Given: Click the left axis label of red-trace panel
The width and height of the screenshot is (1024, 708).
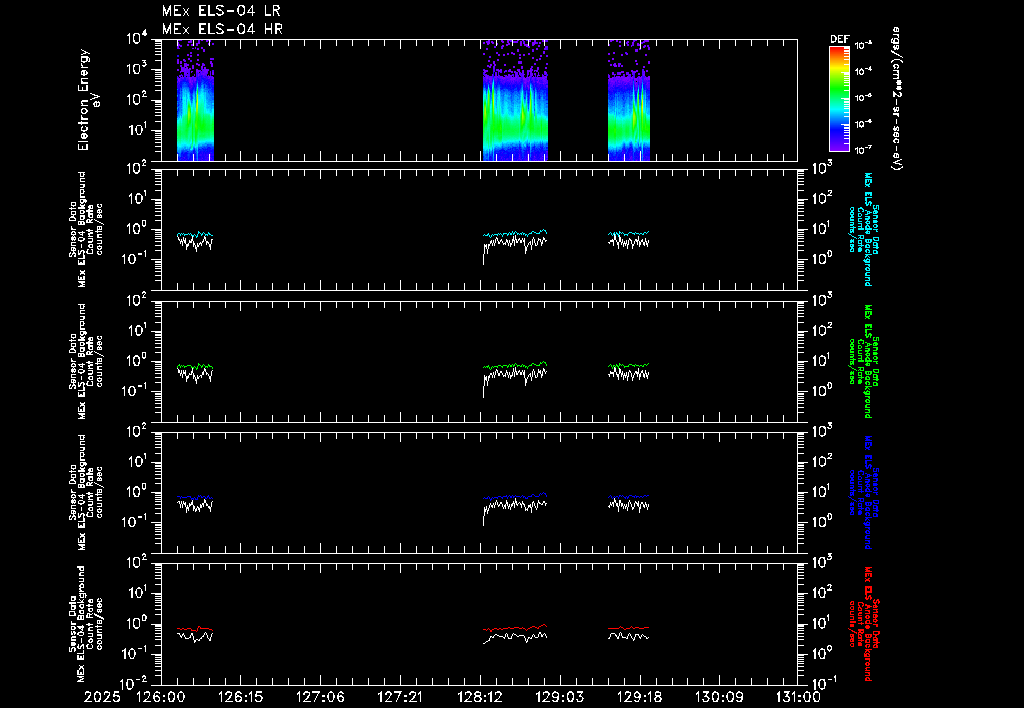Looking at the screenshot, I should [86, 624].
